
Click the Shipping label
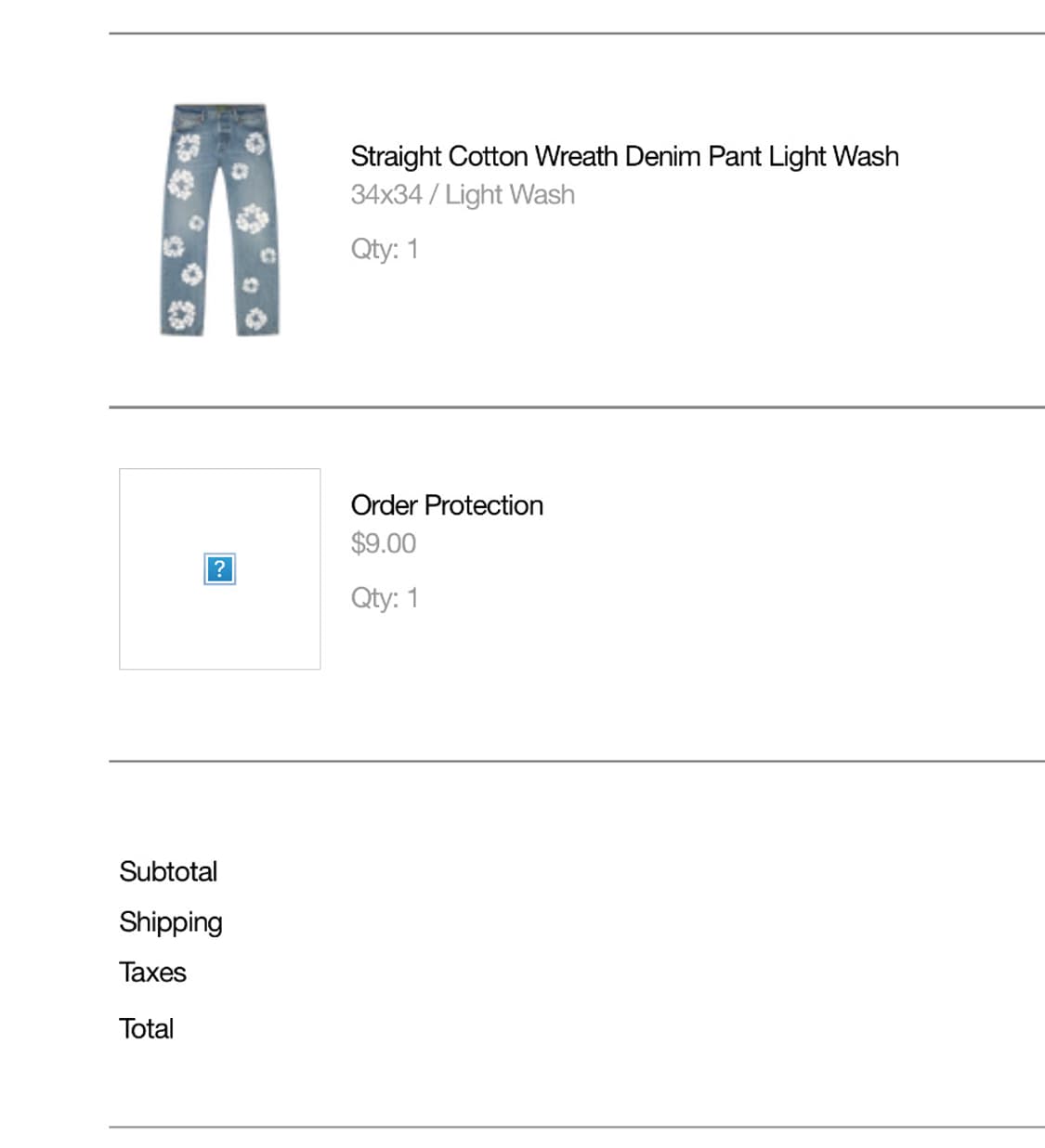click(171, 921)
